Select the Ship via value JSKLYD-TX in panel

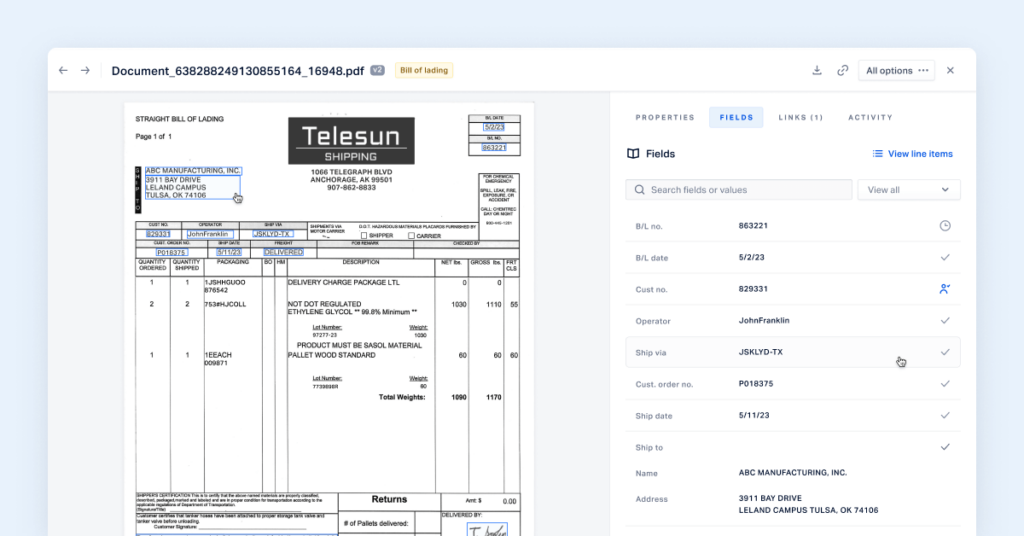pos(761,352)
